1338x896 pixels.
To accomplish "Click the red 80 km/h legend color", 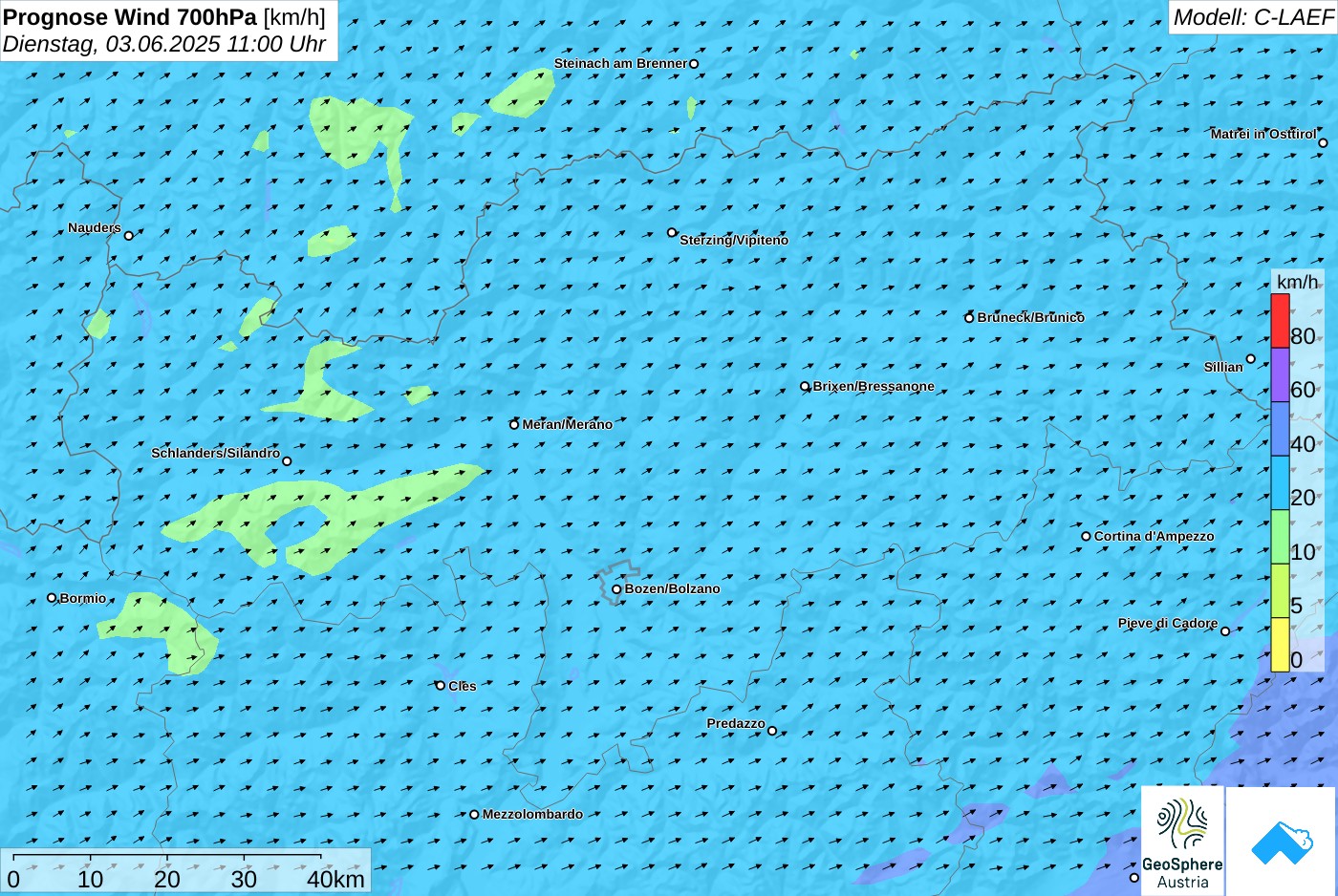I will point(1280,321).
